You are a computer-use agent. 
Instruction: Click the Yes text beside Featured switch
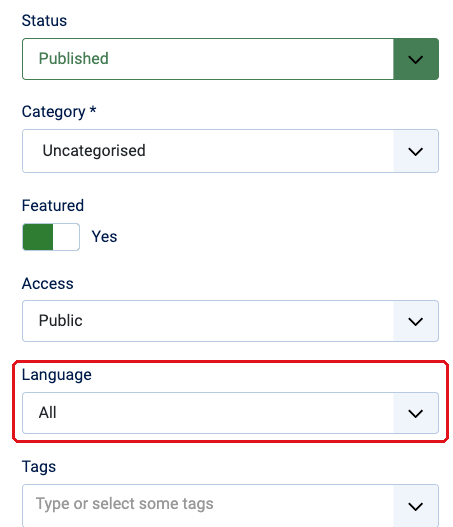coord(105,237)
